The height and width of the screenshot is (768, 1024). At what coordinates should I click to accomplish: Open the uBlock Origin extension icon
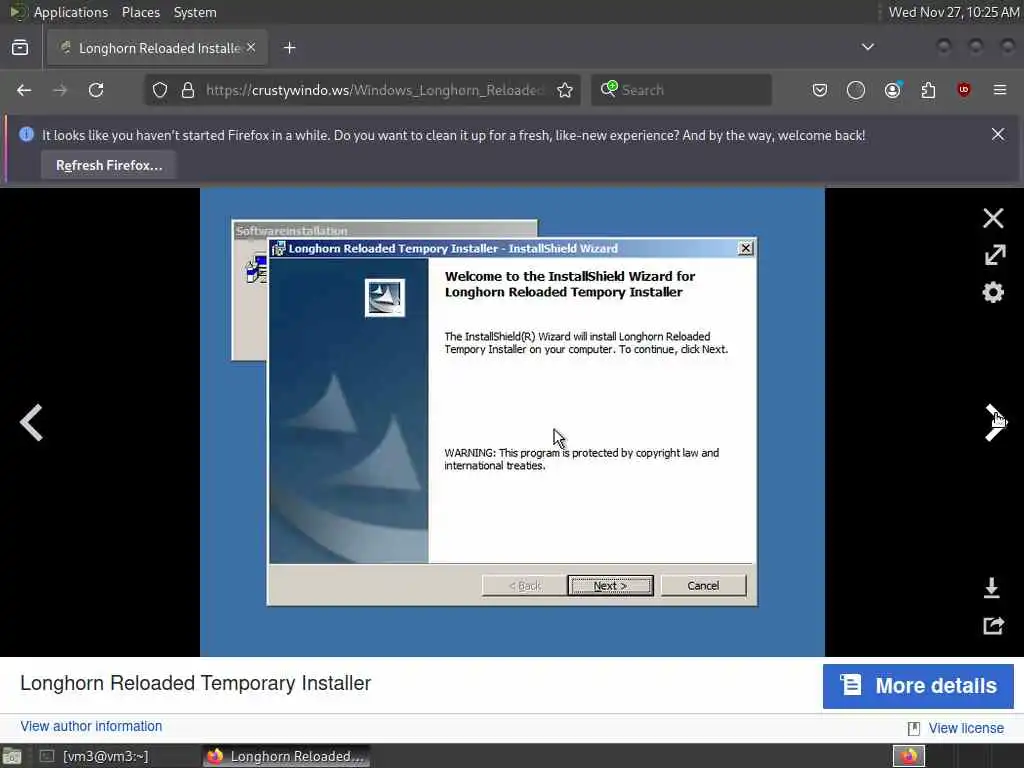[964, 90]
